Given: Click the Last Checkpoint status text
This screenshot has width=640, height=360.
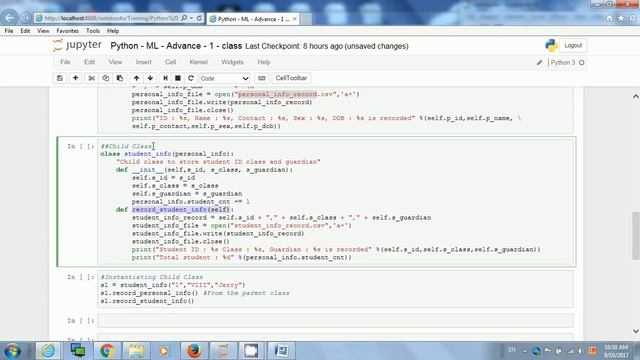Looking at the screenshot, I should pos(327,46).
